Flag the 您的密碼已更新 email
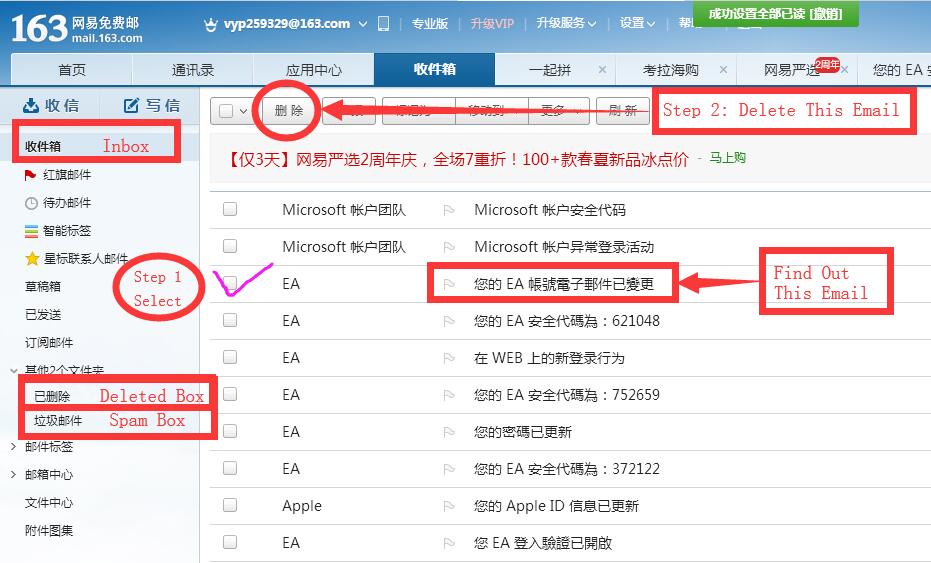Viewport: 931px width, 563px height. pyautogui.click(x=449, y=432)
